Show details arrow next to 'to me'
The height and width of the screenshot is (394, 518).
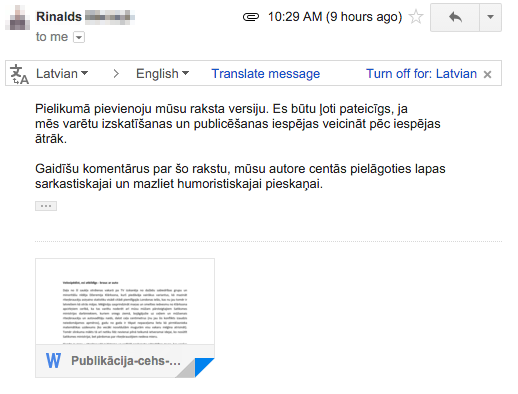[79, 37]
